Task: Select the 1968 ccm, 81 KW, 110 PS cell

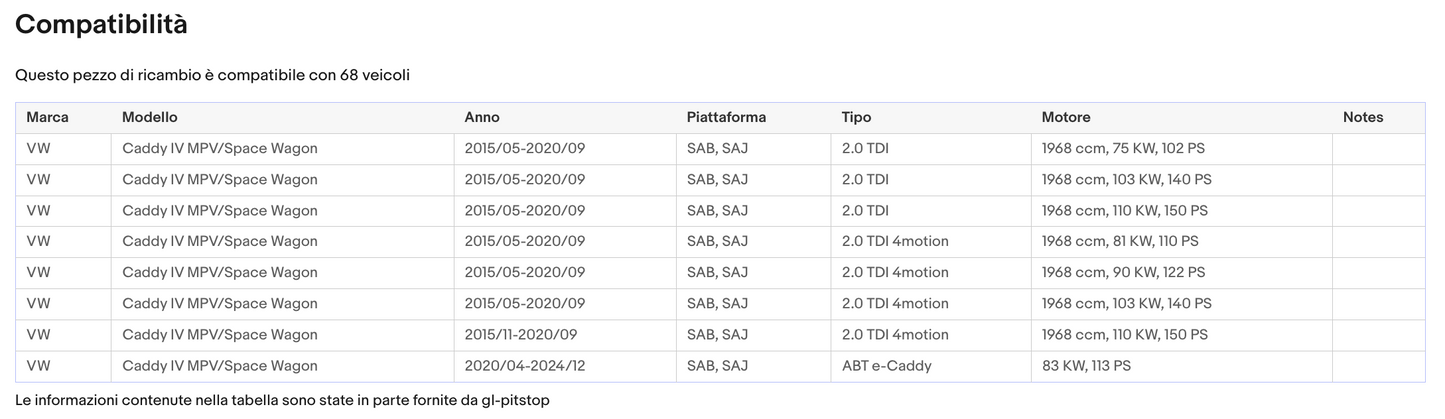Action: pos(1120,242)
